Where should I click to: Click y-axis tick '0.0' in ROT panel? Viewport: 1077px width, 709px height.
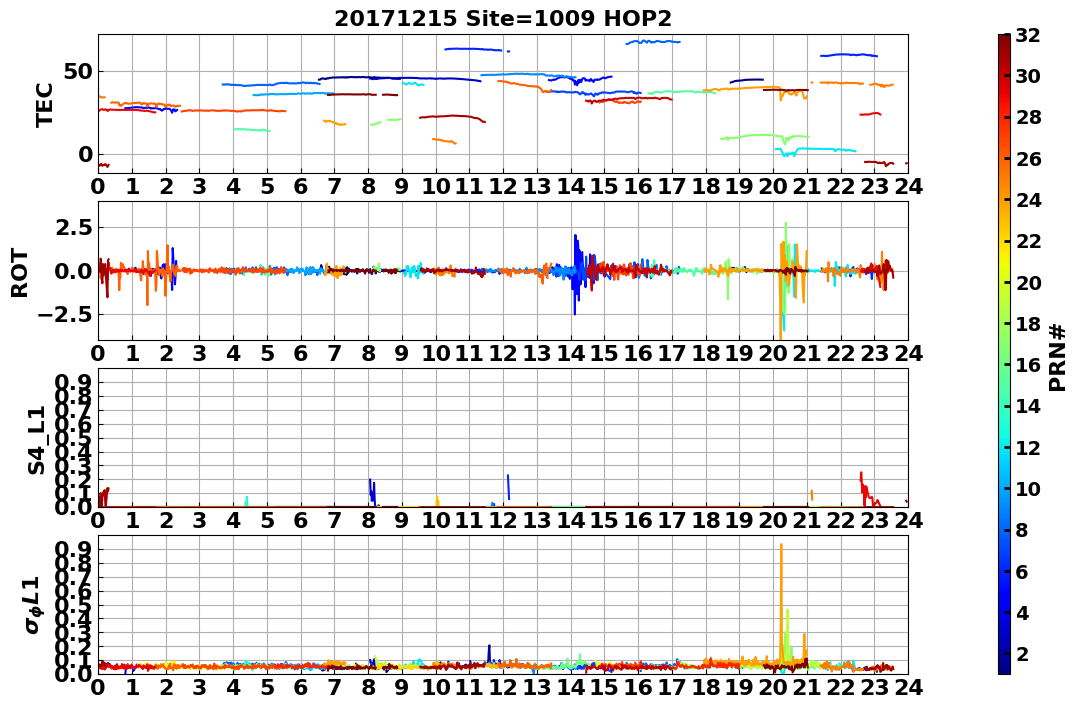(x=73, y=271)
